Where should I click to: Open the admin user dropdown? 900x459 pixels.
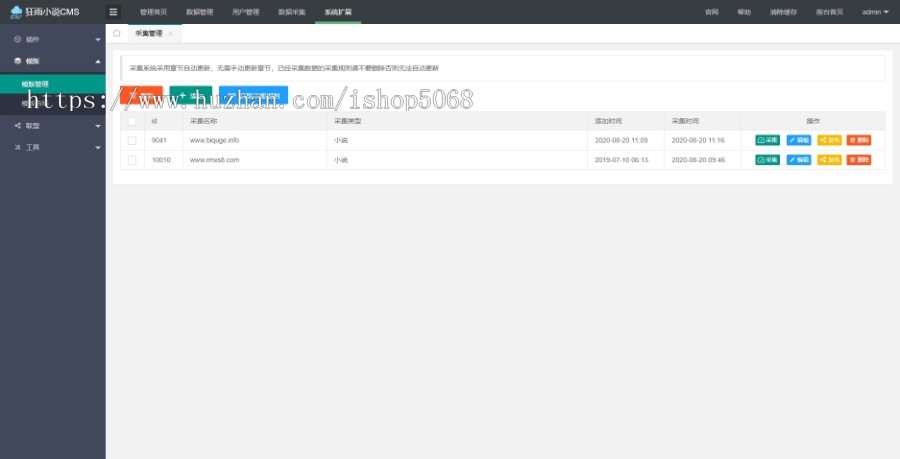pyautogui.click(x=875, y=11)
